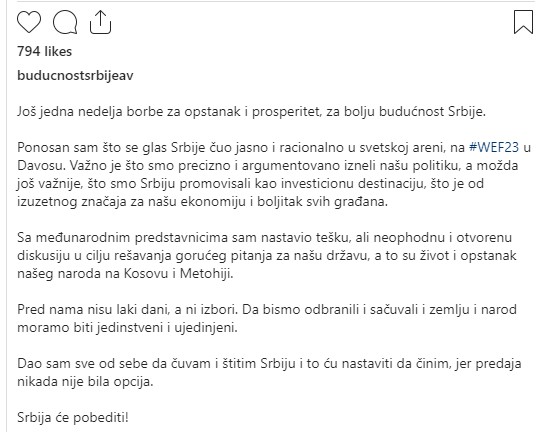Click the line starting "Sa međunarodnim predstavnicima"
This screenshot has height=432, width=543.
pos(265,238)
